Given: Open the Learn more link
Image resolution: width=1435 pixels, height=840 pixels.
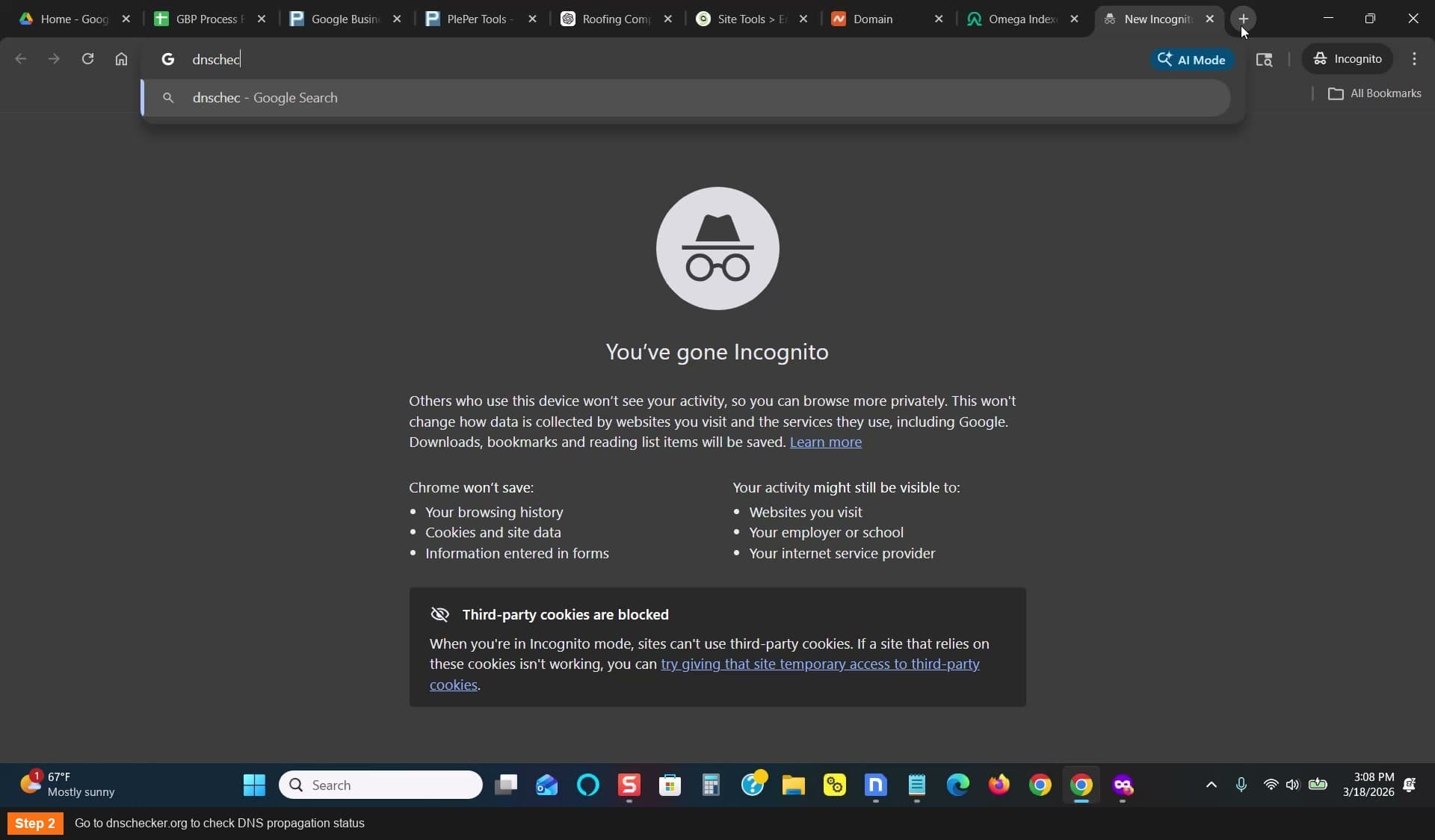Looking at the screenshot, I should click(x=825, y=442).
